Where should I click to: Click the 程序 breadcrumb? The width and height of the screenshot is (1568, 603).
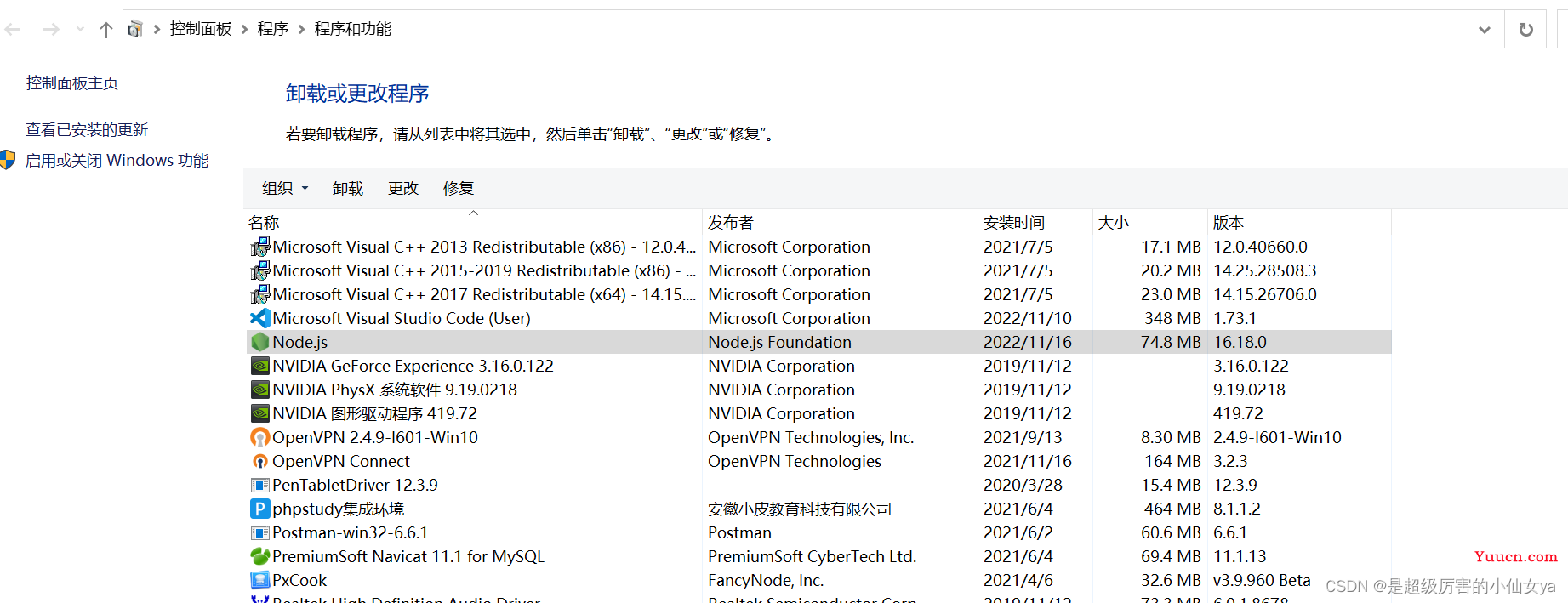(x=273, y=29)
